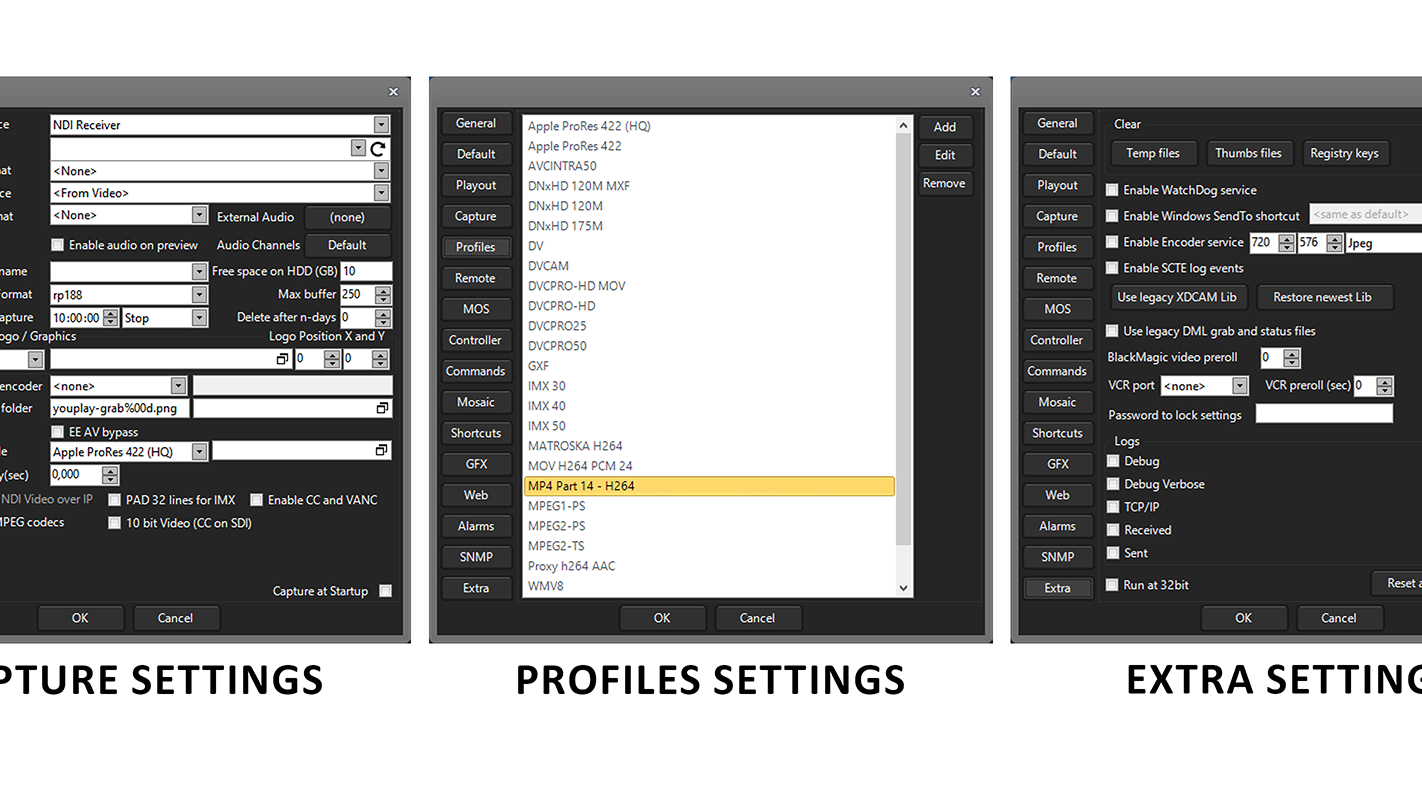Image resolution: width=1422 pixels, height=800 pixels.
Task: Expand the Stop action dropdown
Action: 199,318
